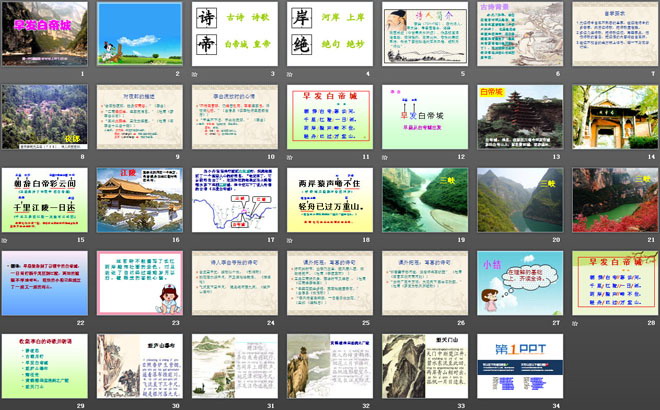Viewport: 660px width, 410px height.
Task: Click slide number 21 label
Action: (652, 240)
